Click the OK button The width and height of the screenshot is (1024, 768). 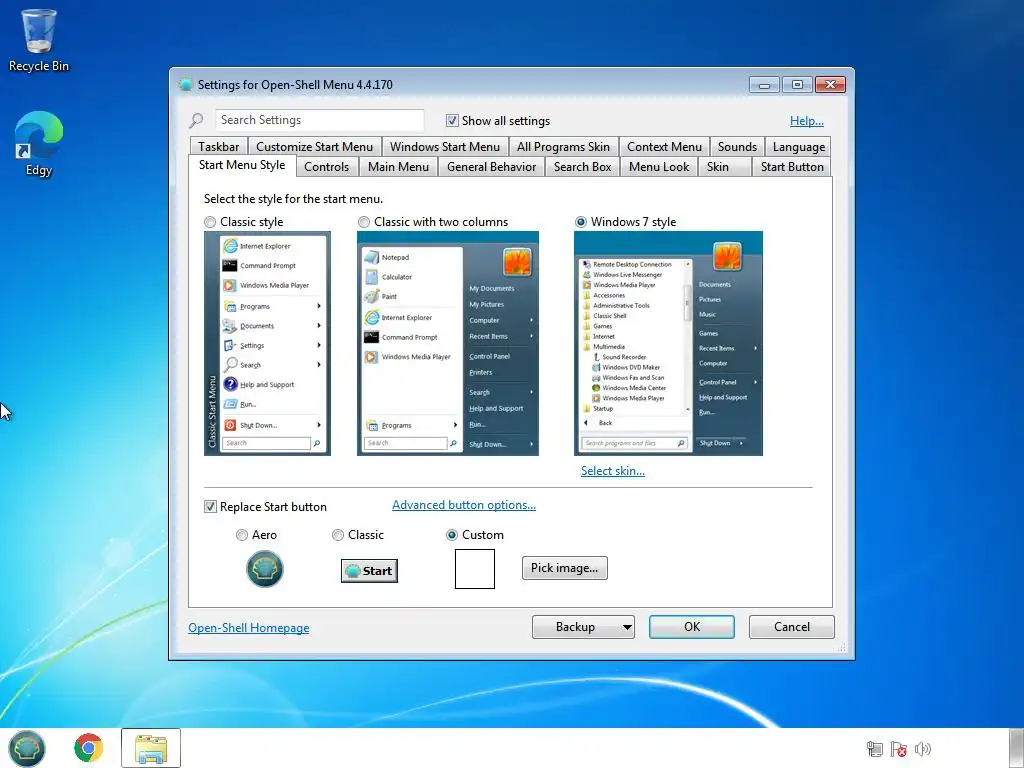tap(692, 627)
